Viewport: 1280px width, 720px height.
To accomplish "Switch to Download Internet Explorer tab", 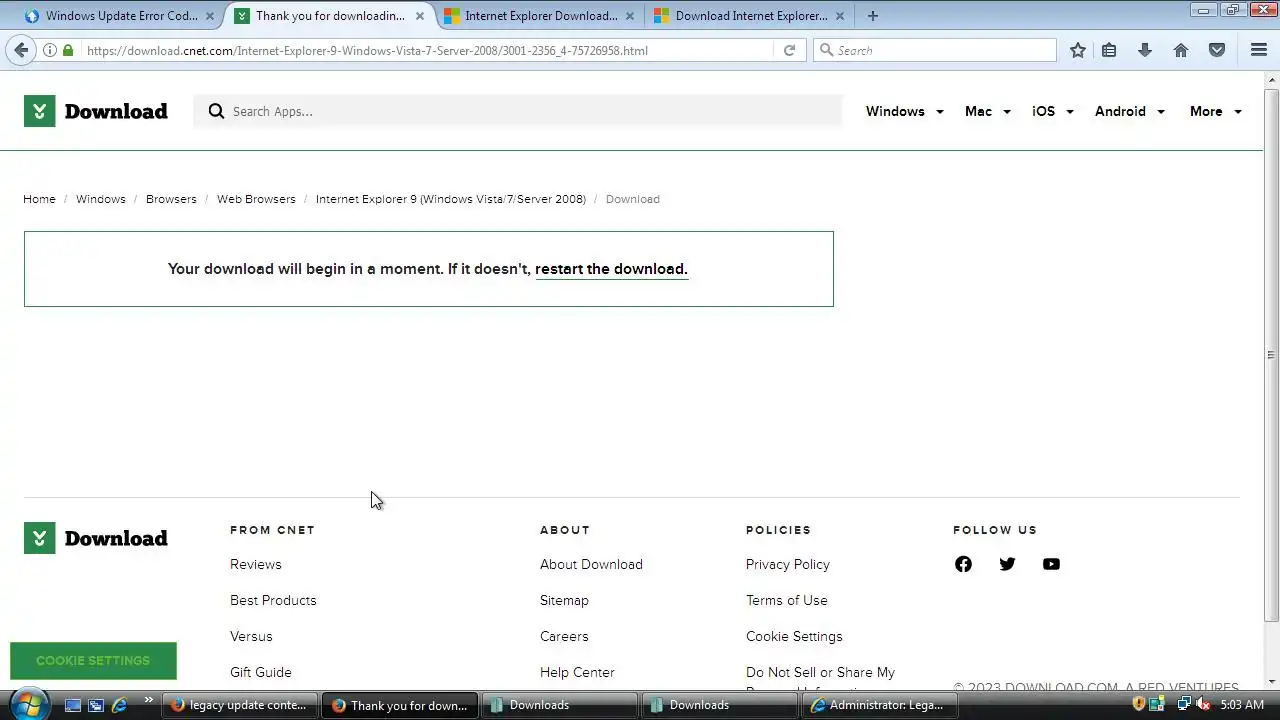I will click(750, 16).
